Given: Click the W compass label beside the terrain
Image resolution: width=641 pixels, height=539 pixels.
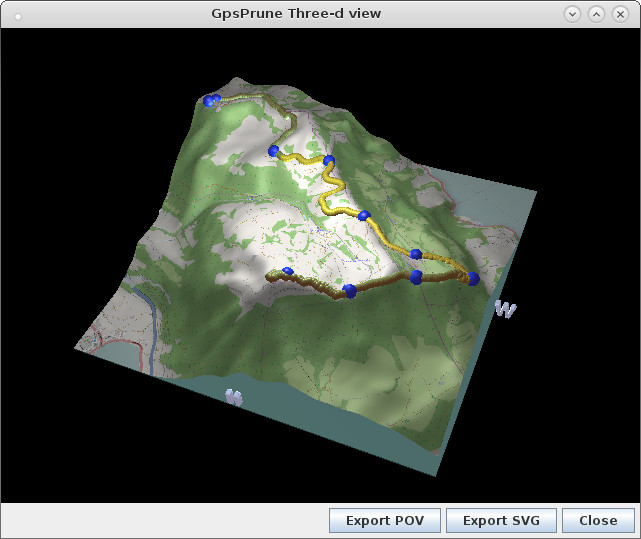Looking at the screenshot, I should (506, 310).
